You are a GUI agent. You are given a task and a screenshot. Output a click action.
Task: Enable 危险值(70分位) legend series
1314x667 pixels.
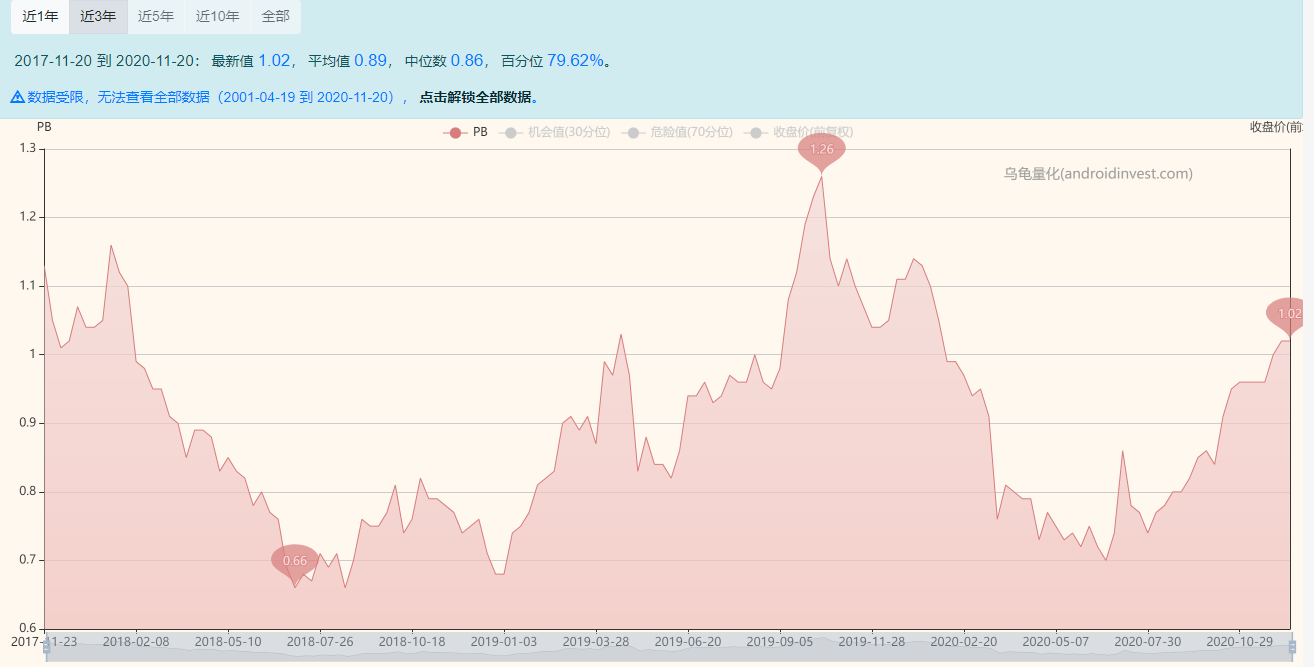click(x=678, y=132)
